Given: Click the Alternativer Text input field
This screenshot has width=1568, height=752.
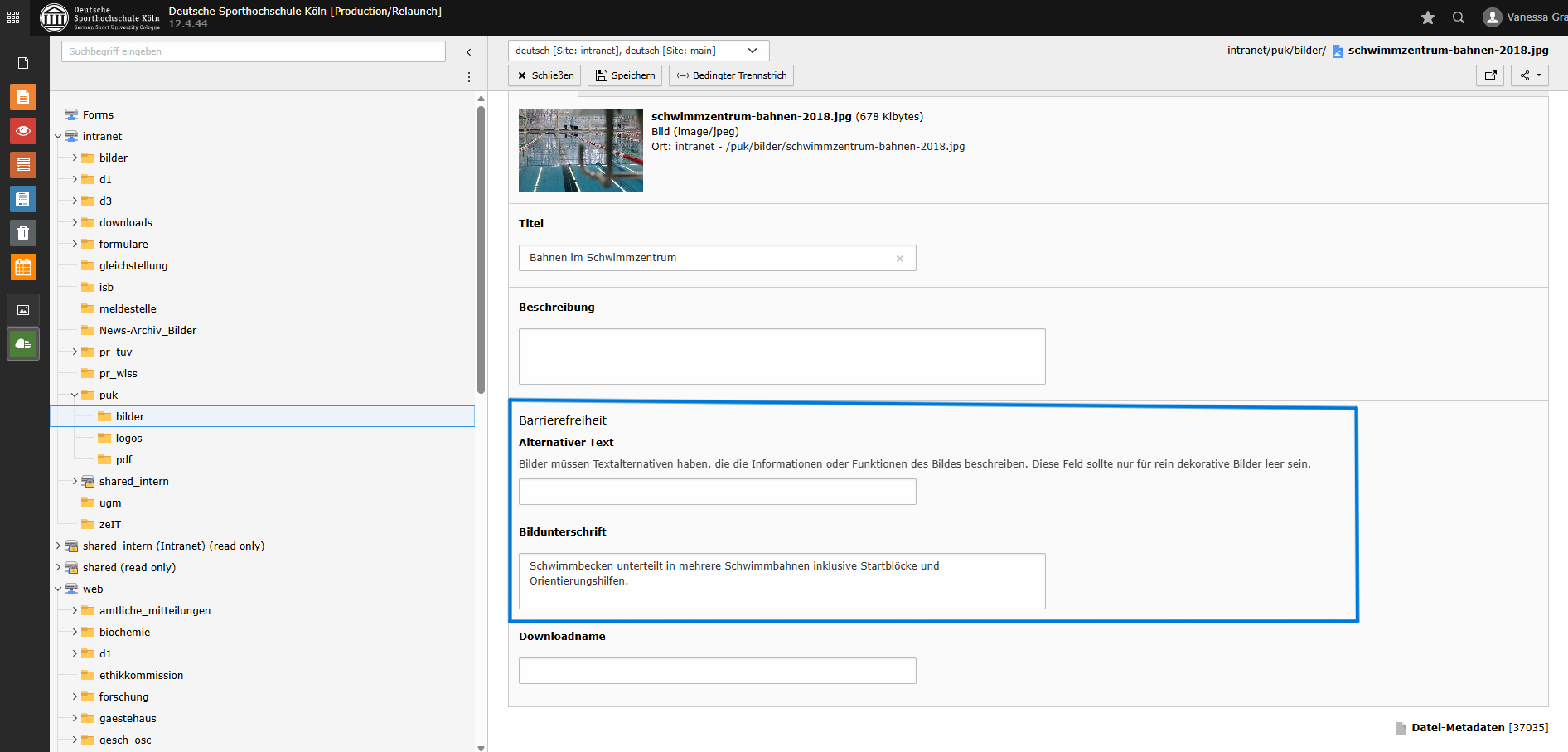Looking at the screenshot, I should pos(717,492).
